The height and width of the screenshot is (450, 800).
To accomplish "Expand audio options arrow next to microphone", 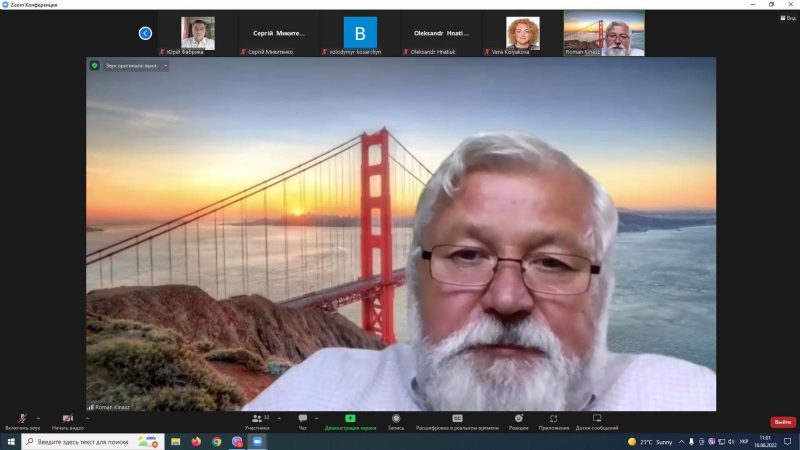I will coord(38,417).
